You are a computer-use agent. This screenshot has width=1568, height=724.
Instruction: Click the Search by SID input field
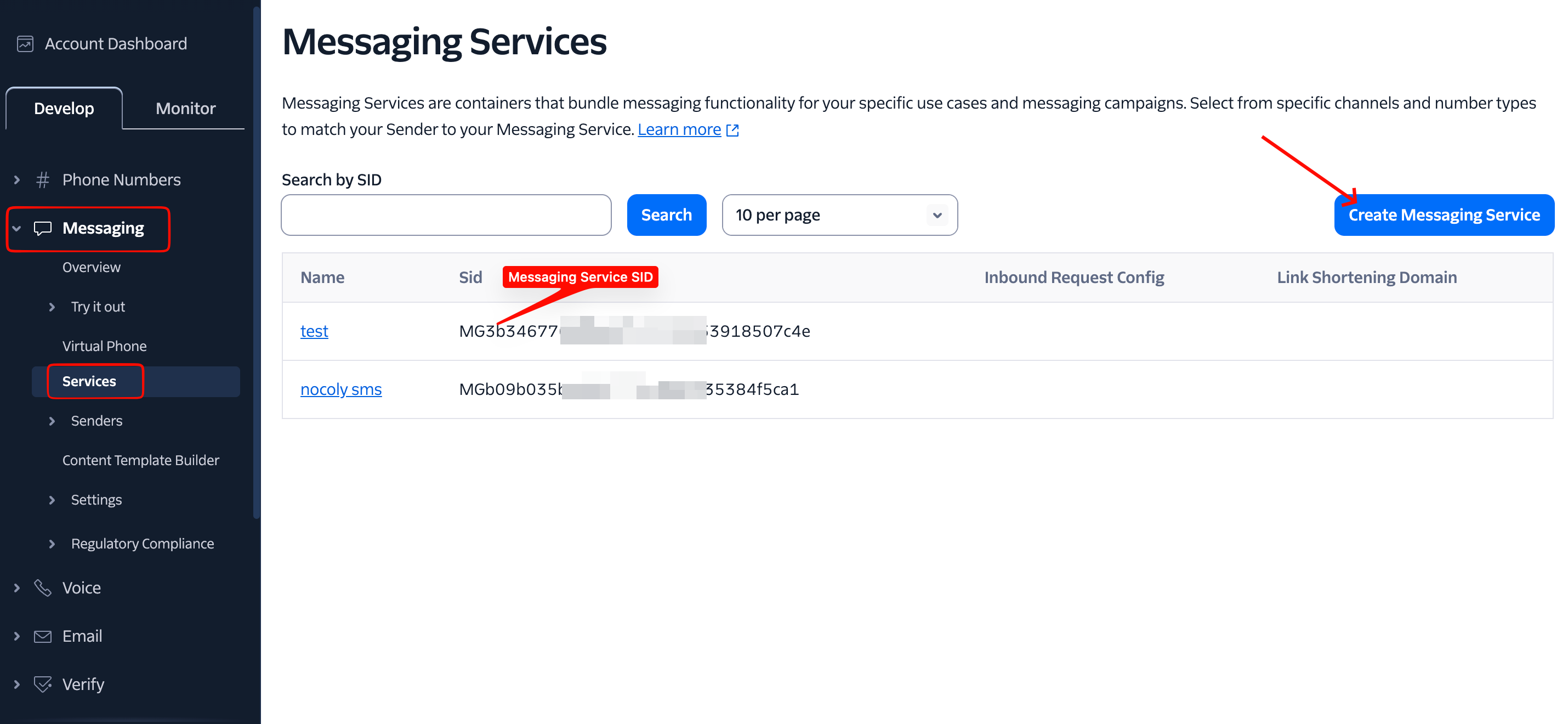click(x=446, y=215)
